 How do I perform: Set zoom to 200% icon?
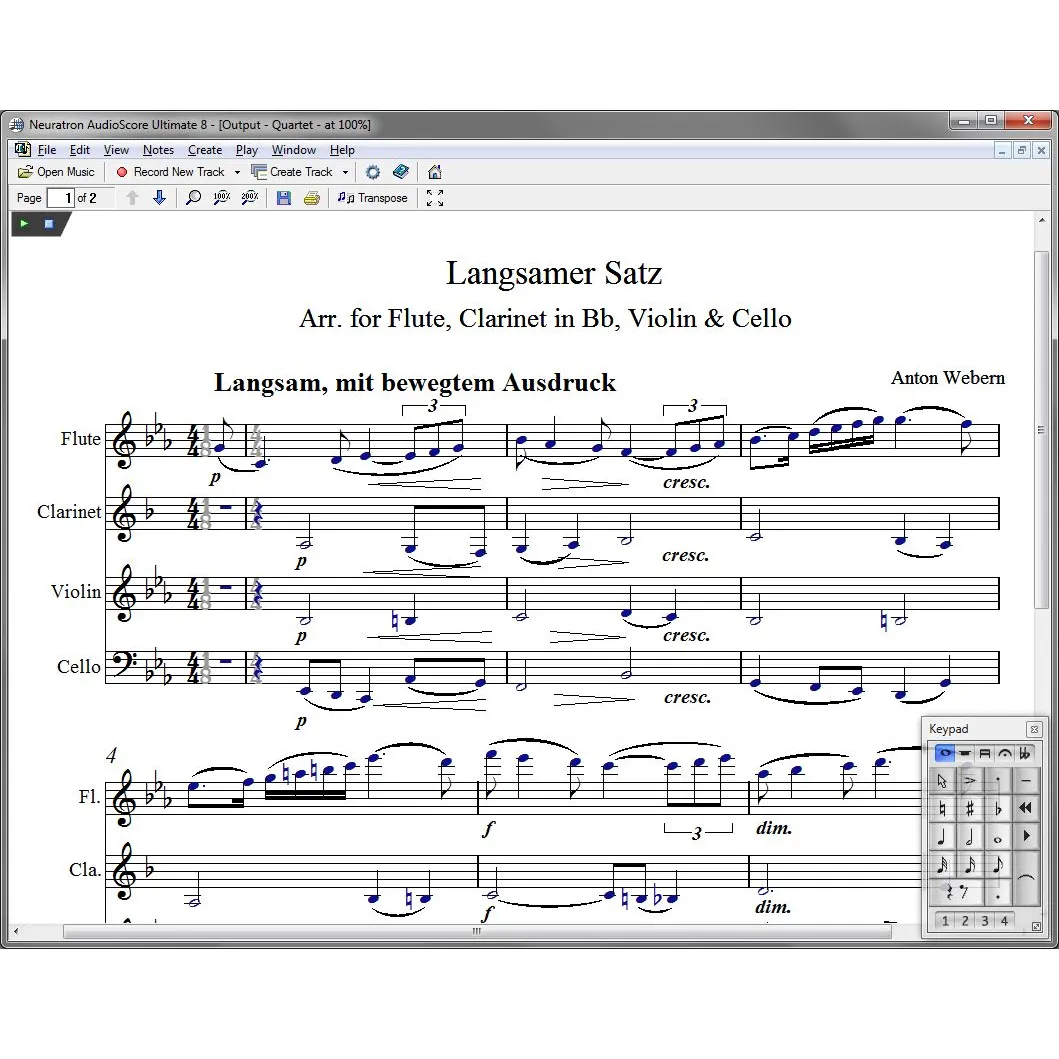[x=250, y=198]
